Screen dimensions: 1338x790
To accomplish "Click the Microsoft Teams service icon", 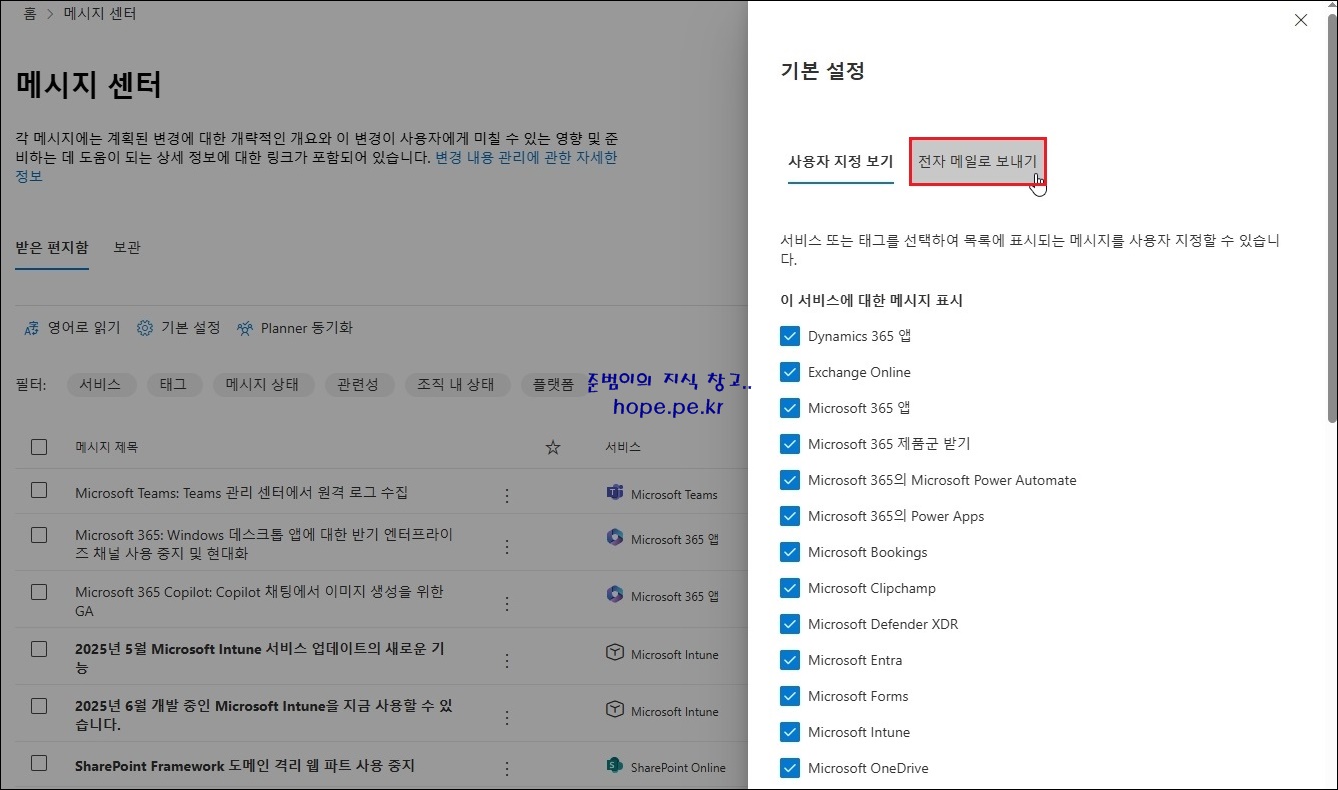I will coord(615,493).
